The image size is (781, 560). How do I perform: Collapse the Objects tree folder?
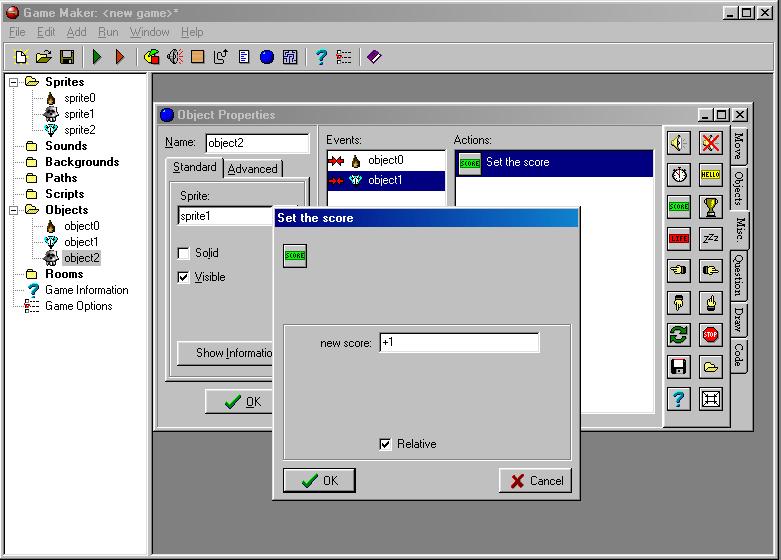[x=15, y=210]
